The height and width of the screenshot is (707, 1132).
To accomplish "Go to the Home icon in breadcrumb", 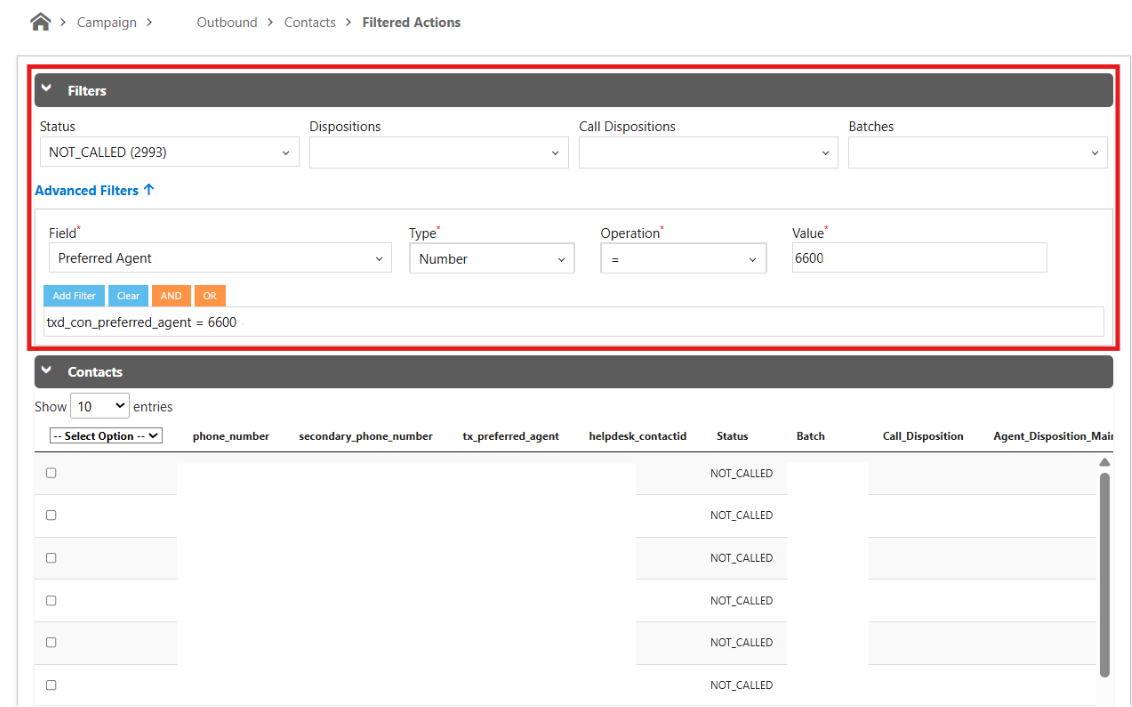I will (x=40, y=22).
